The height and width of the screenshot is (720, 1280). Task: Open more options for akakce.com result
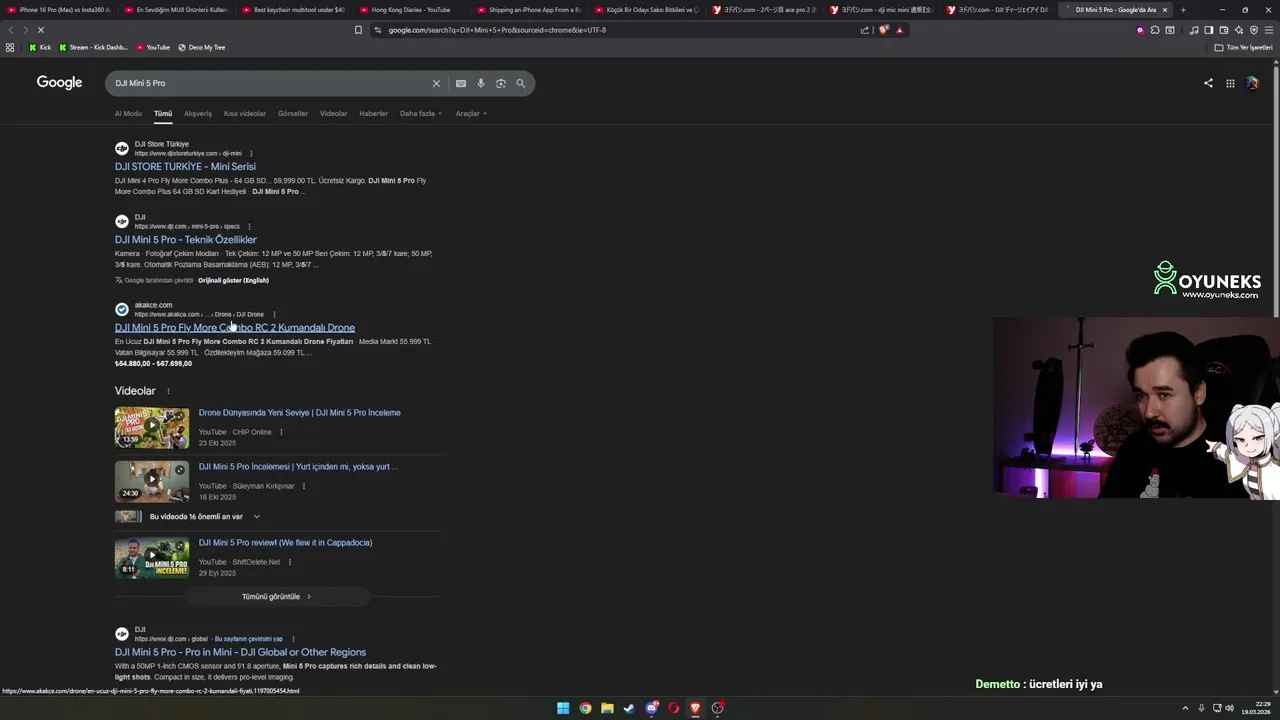click(x=274, y=314)
